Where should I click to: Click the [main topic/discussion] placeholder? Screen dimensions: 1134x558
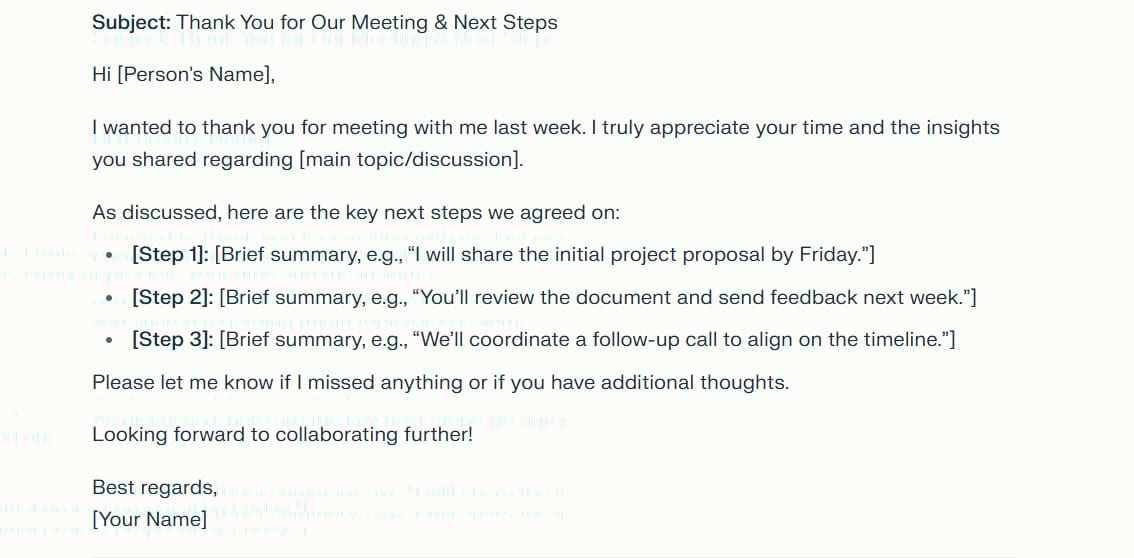coord(410,160)
